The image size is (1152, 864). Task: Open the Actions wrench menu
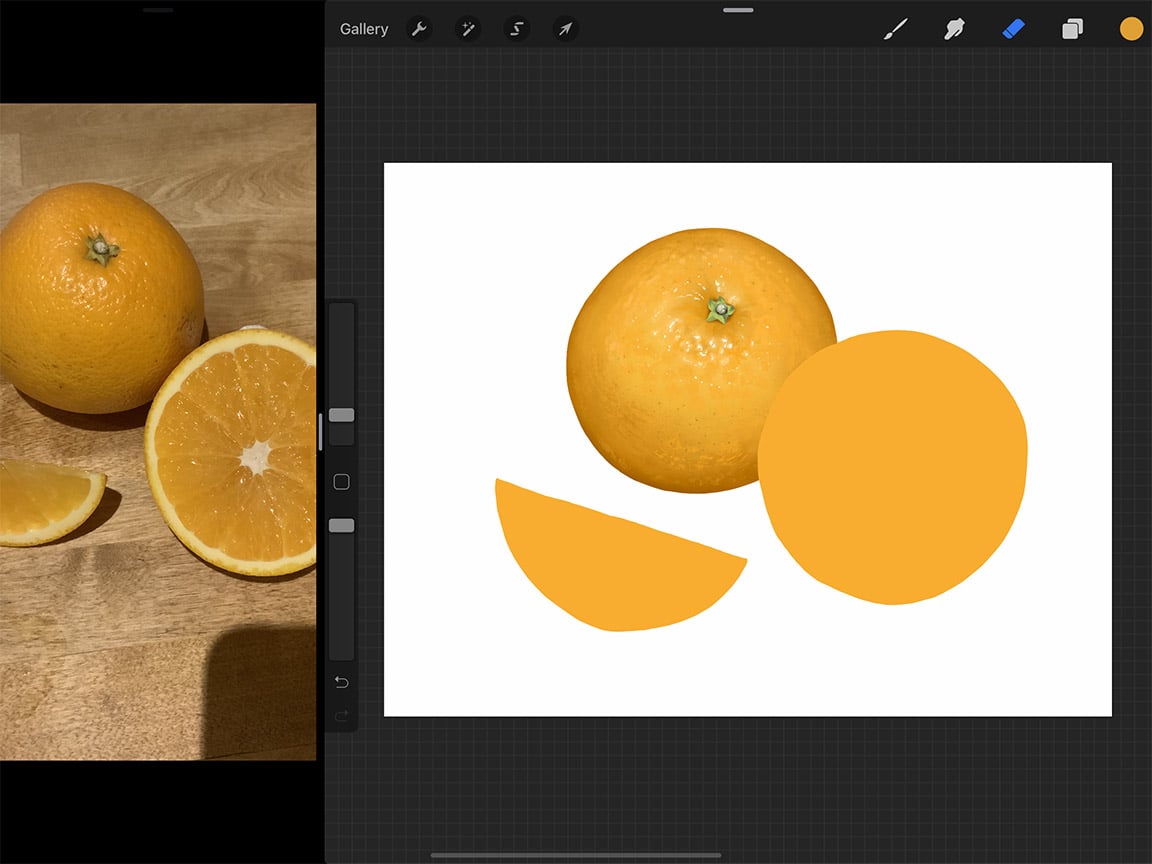[419, 29]
